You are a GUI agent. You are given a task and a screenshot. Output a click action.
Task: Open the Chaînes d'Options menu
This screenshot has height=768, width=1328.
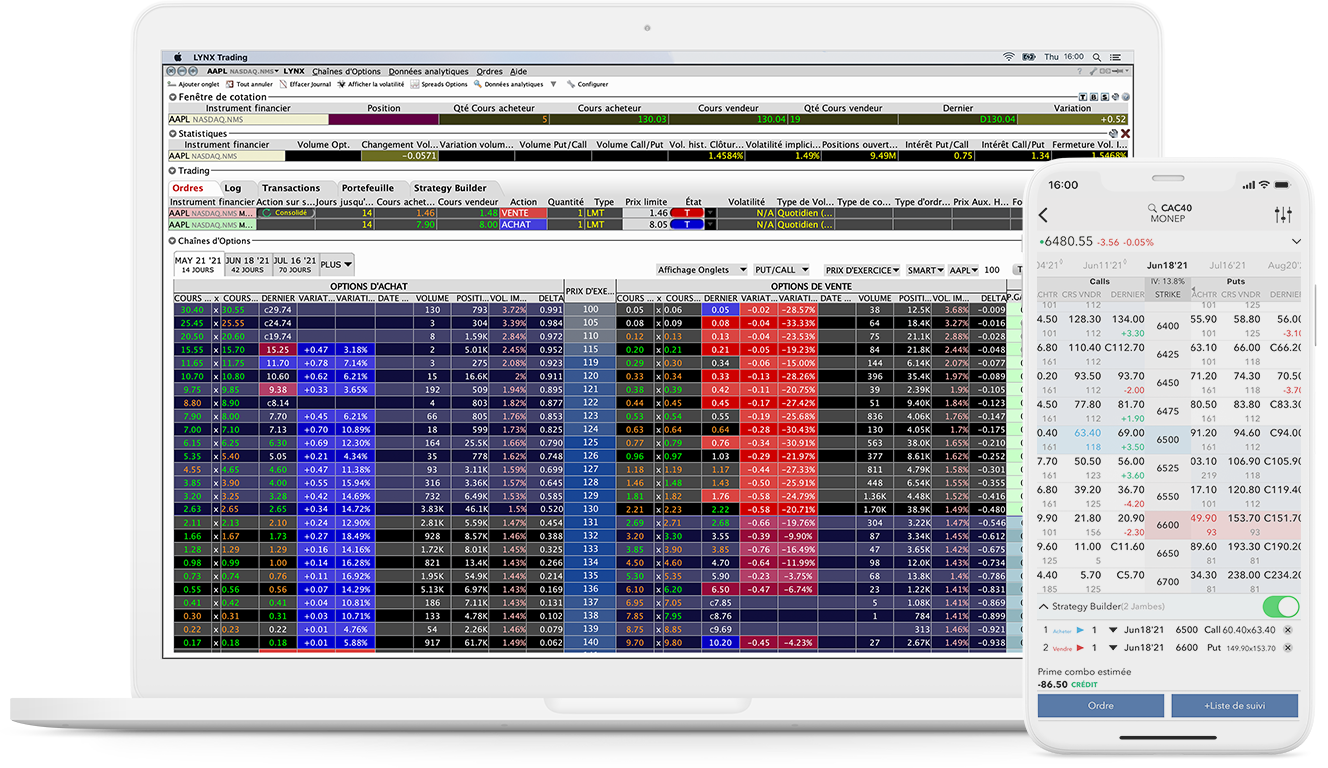[346, 71]
